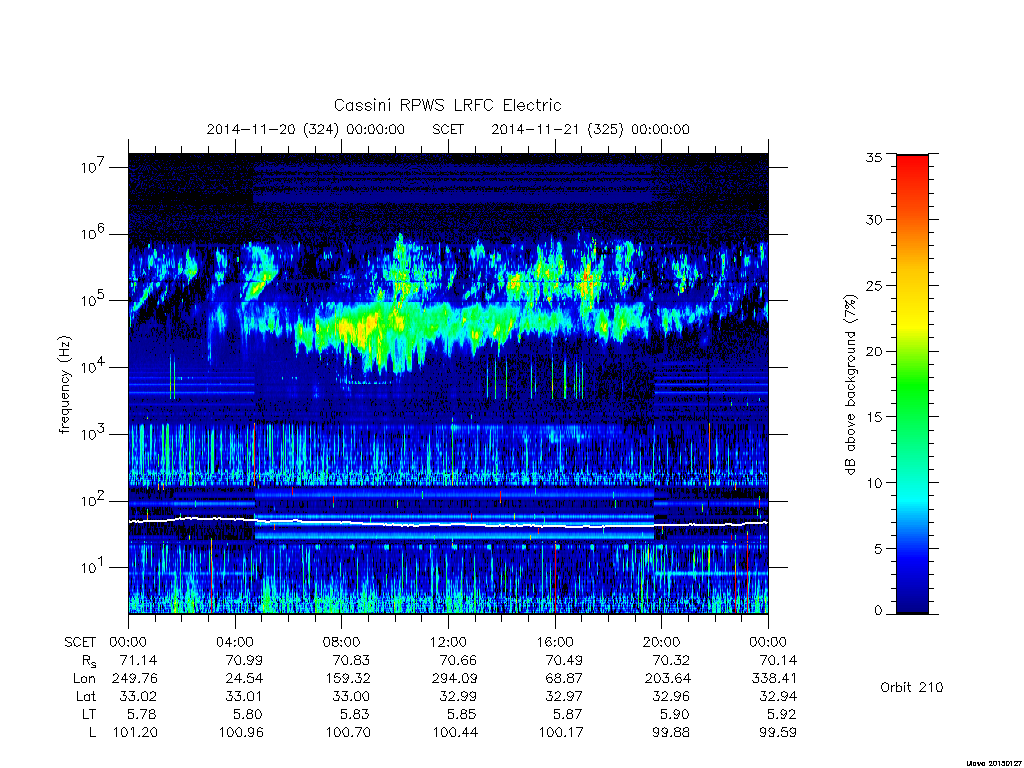Image resolution: width=1024 pixels, height=768 pixels.
Task: Click the SCET time label "20:00"
Action: (x=662, y=642)
